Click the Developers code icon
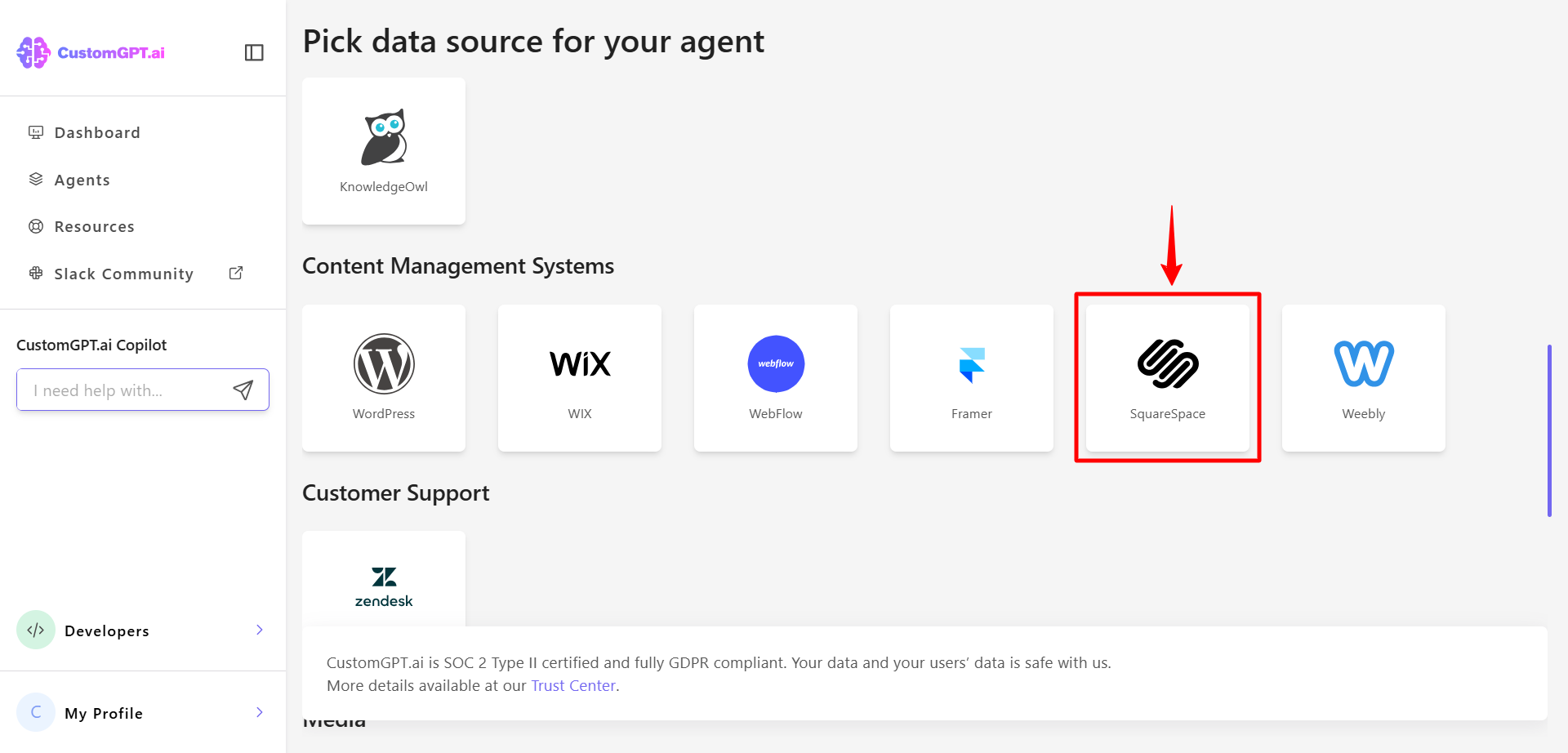 (36, 630)
